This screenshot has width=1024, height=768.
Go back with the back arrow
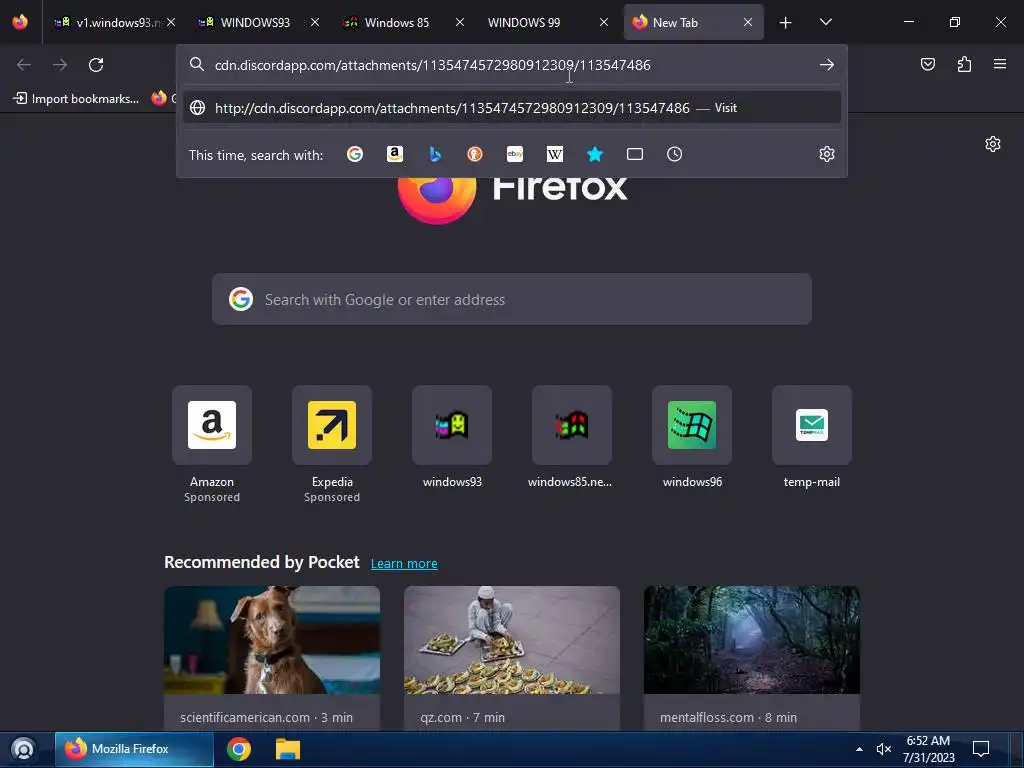coord(24,65)
